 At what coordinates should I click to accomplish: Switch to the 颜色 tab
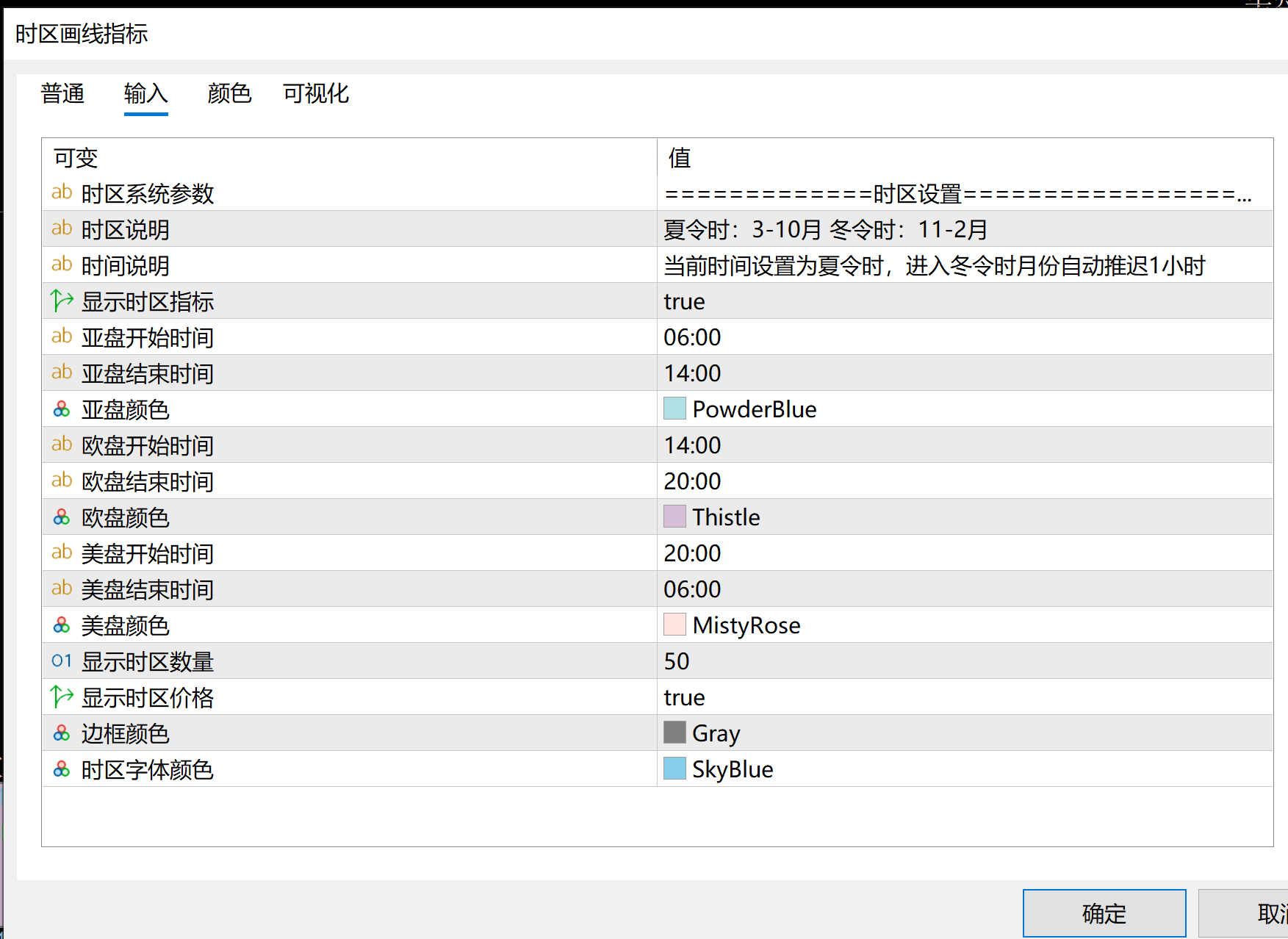tap(229, 94)
